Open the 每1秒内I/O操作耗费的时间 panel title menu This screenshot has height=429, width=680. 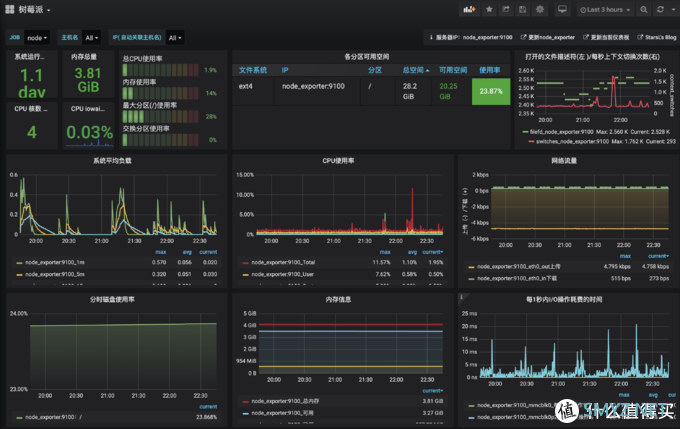(x=564, y=299)
